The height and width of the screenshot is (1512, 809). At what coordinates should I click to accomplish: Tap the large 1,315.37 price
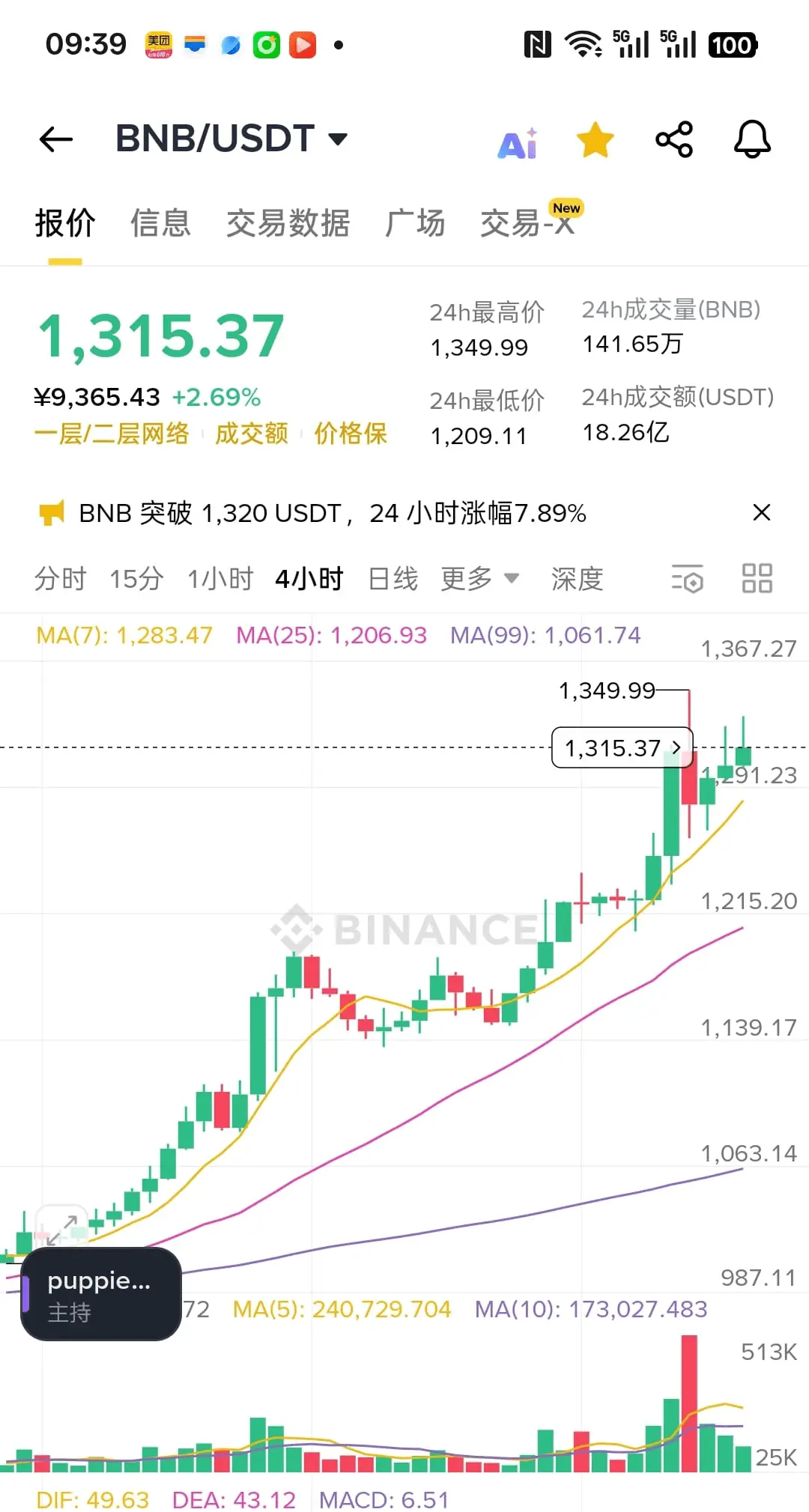tap(162, 336)
